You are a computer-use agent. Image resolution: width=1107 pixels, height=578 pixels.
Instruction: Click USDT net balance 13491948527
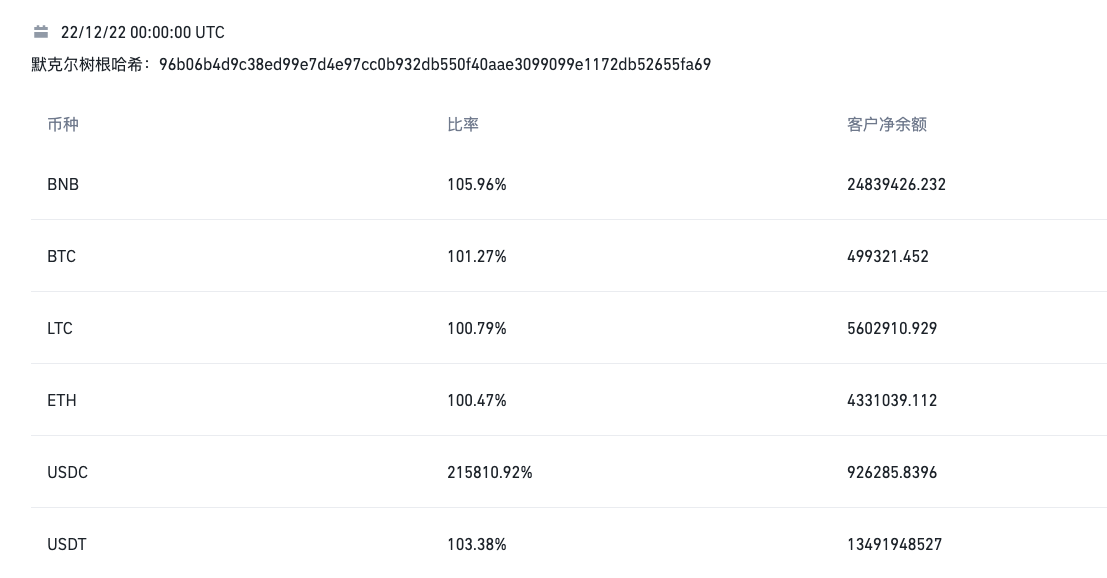point(894,545)
